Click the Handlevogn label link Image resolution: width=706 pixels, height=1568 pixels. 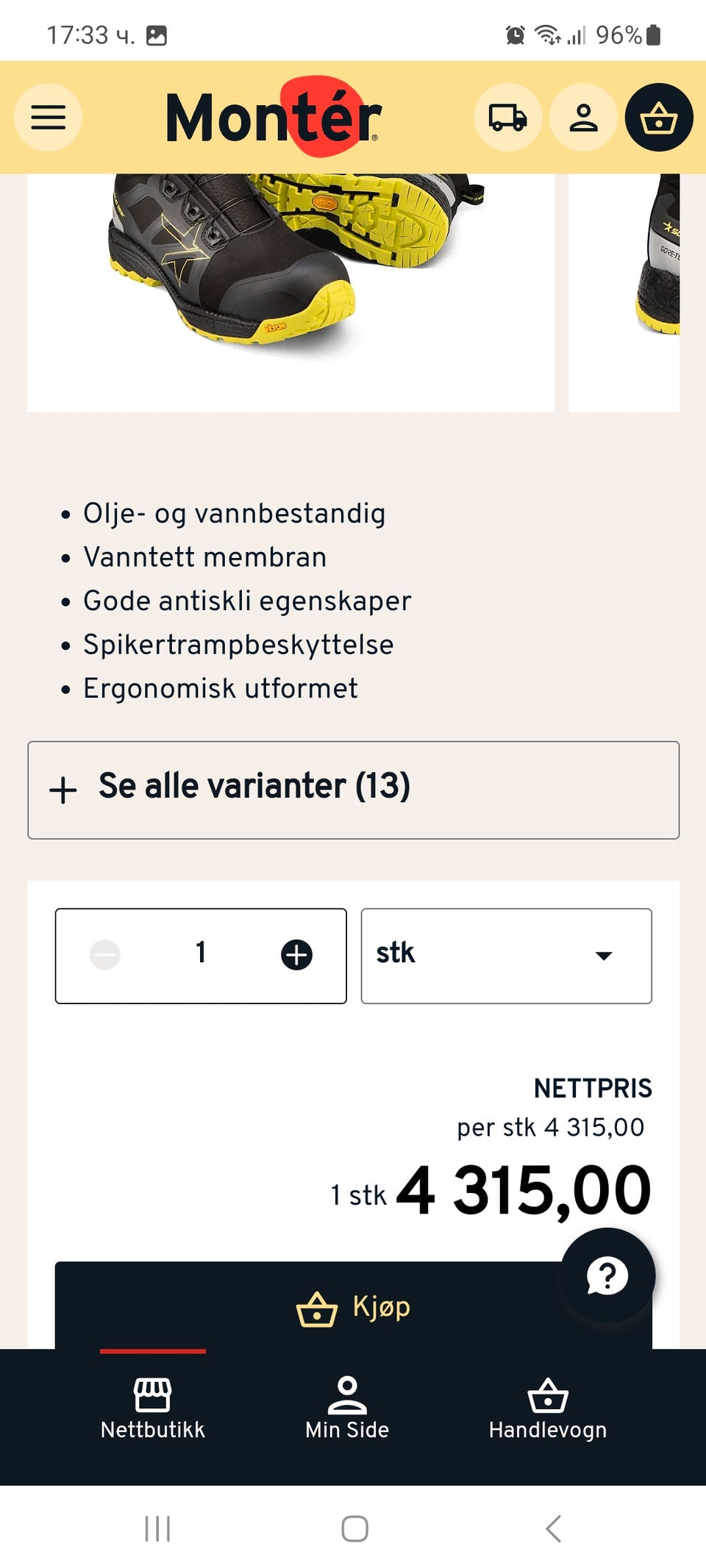tap(547, 1431)
